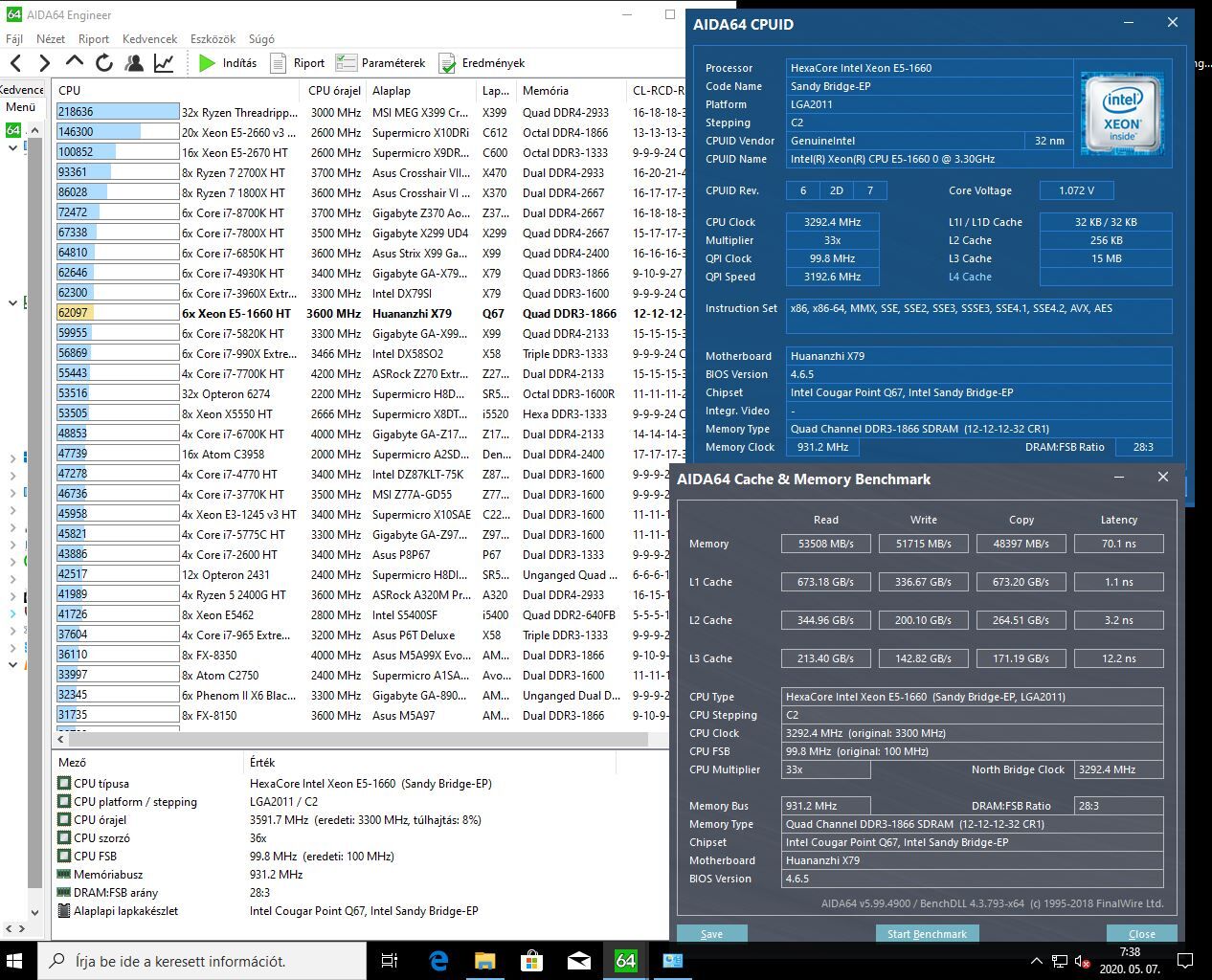Click the DRAM:FSB arány RAM icon
The height and width of the screenshot is (980, 1212).
64,892
